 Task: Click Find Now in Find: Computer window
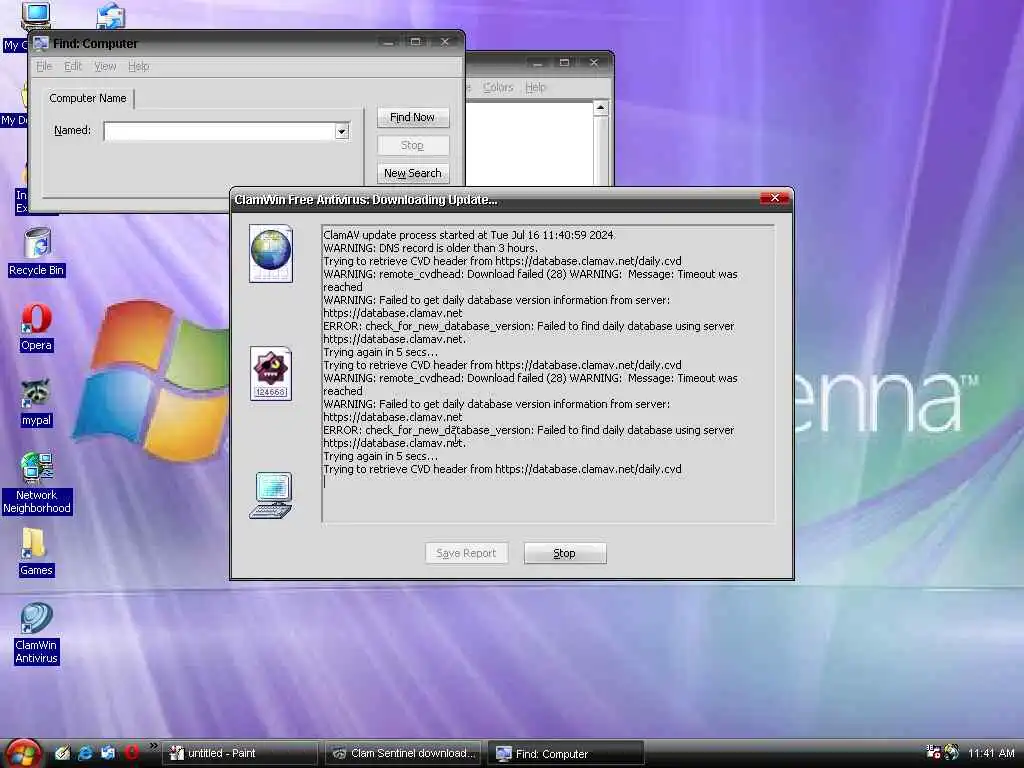[413, 118]
